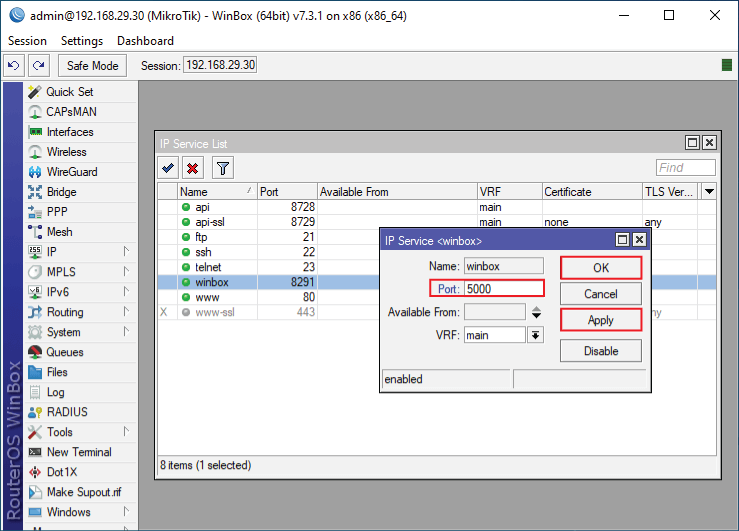Select the api service row

coord(437,207)
